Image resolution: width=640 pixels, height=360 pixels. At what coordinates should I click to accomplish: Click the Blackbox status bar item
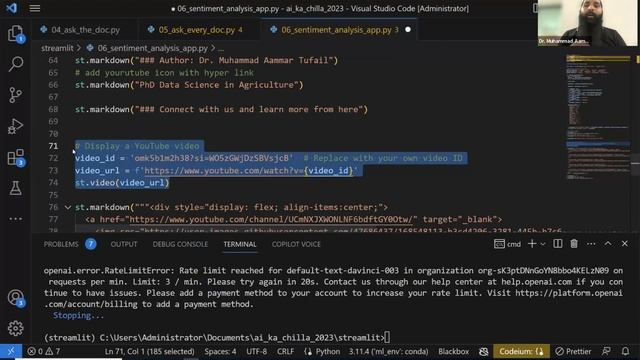click(x=453, y=351)
